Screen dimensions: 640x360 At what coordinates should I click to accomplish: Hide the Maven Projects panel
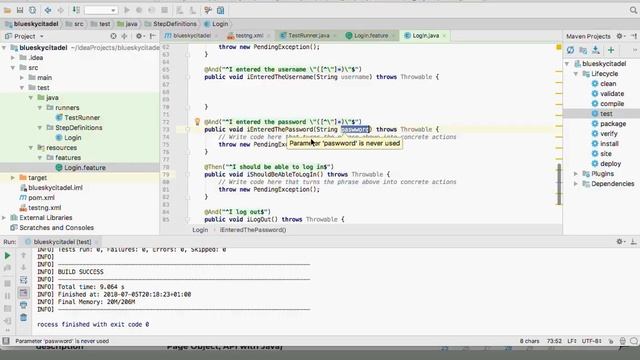point(634,36)
